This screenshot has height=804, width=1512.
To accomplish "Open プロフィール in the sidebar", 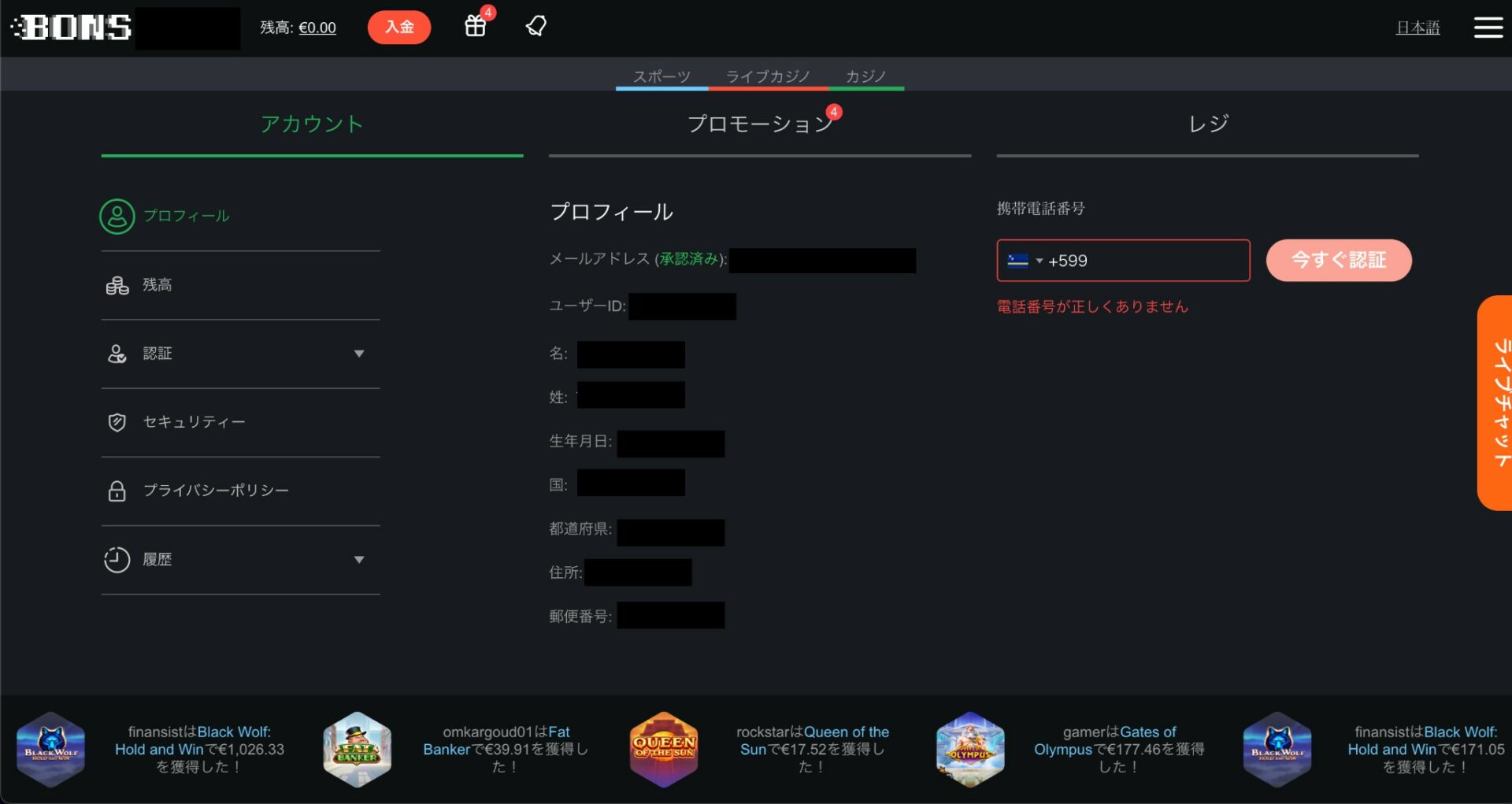I will point(186,216).
